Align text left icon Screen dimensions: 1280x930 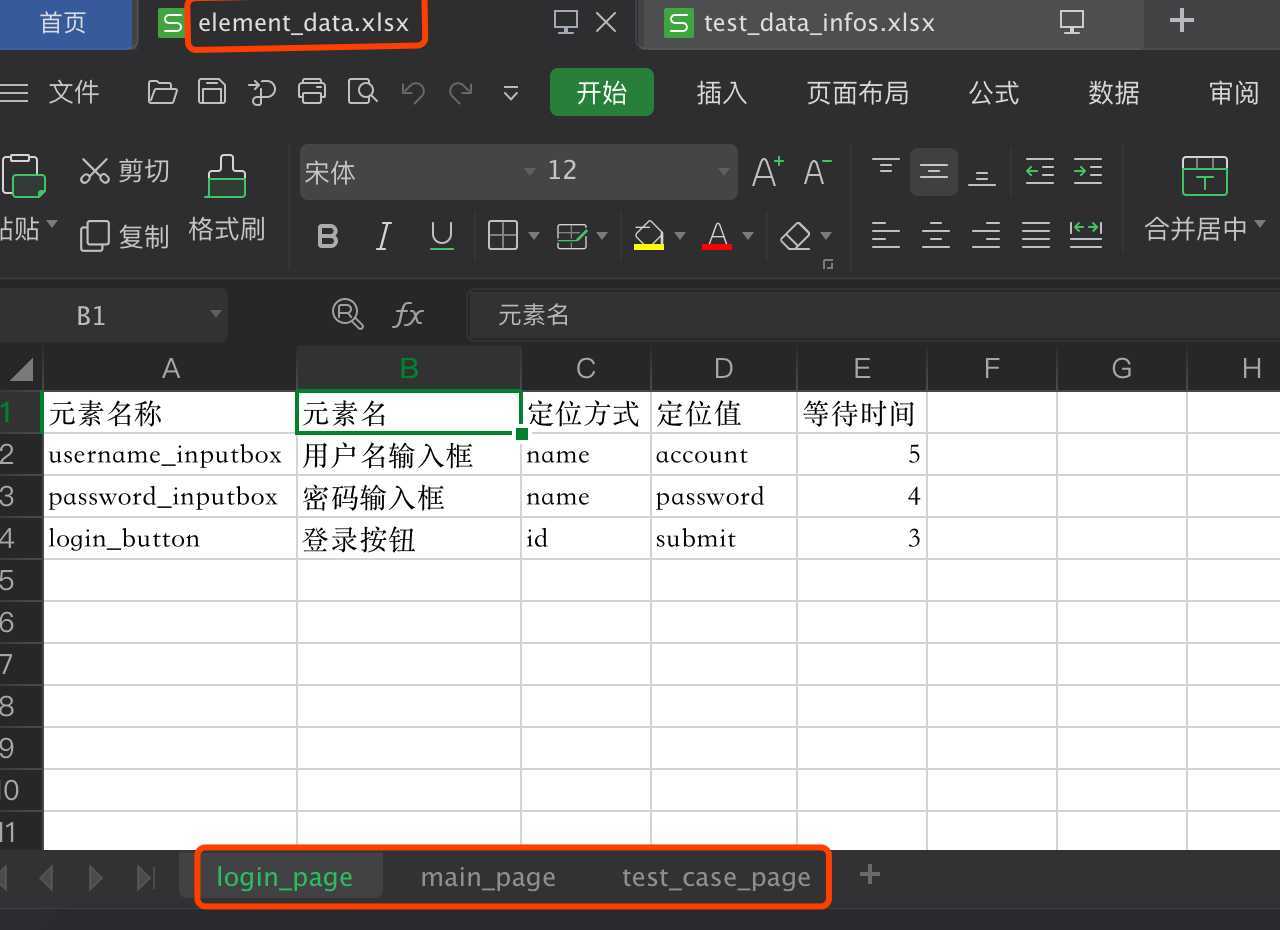click(x=885, y=236)
